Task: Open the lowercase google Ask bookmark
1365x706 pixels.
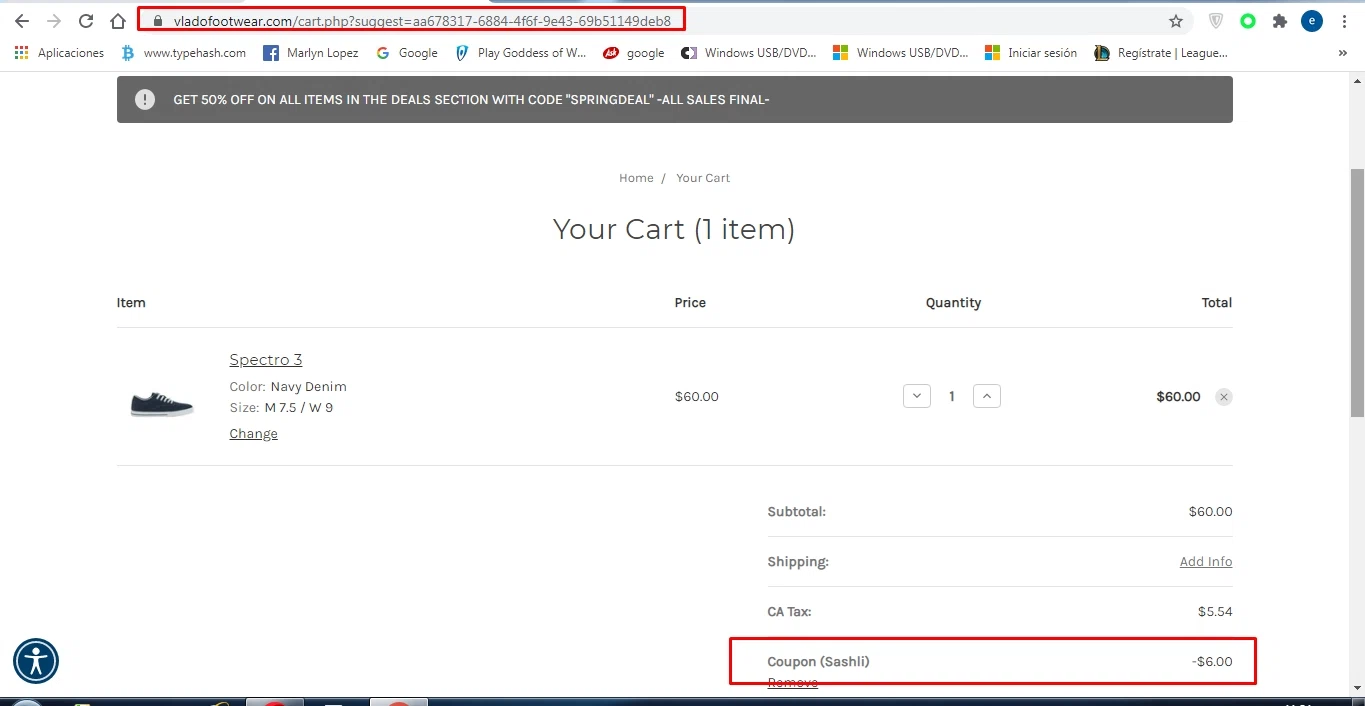Action: [634, 53]
